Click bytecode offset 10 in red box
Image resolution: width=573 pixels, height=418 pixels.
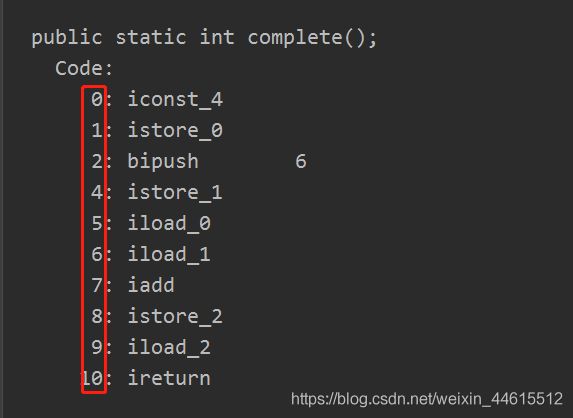pos(93,378)
